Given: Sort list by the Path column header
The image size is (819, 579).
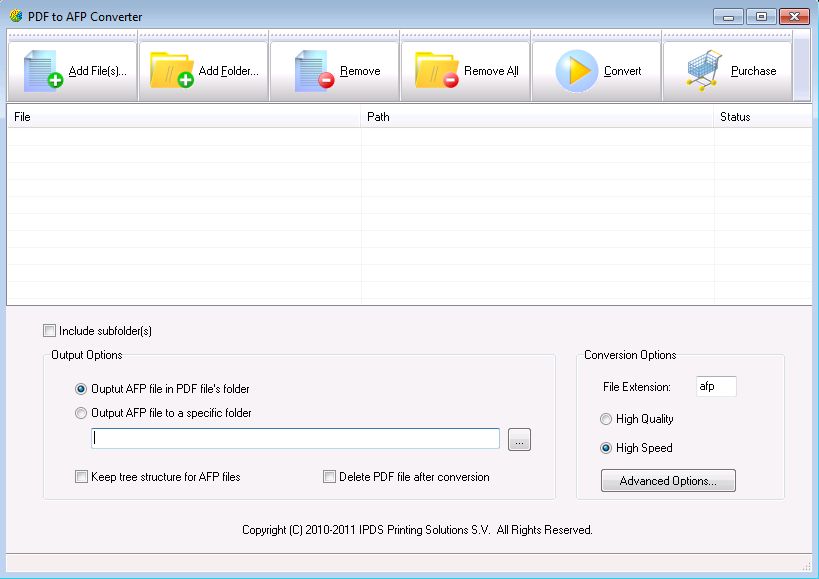Looking at the screenshot, I should click(x=537, y=117).
